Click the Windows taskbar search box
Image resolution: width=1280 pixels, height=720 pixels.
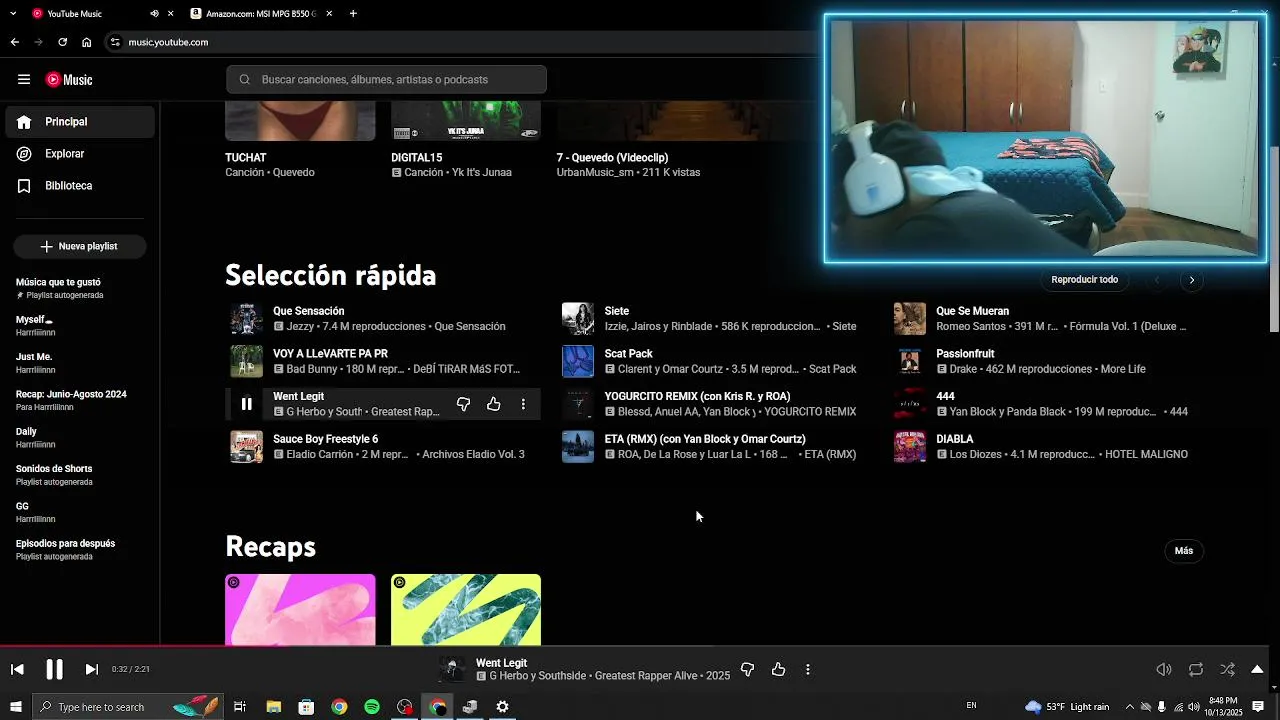click(x=128, y=707)
